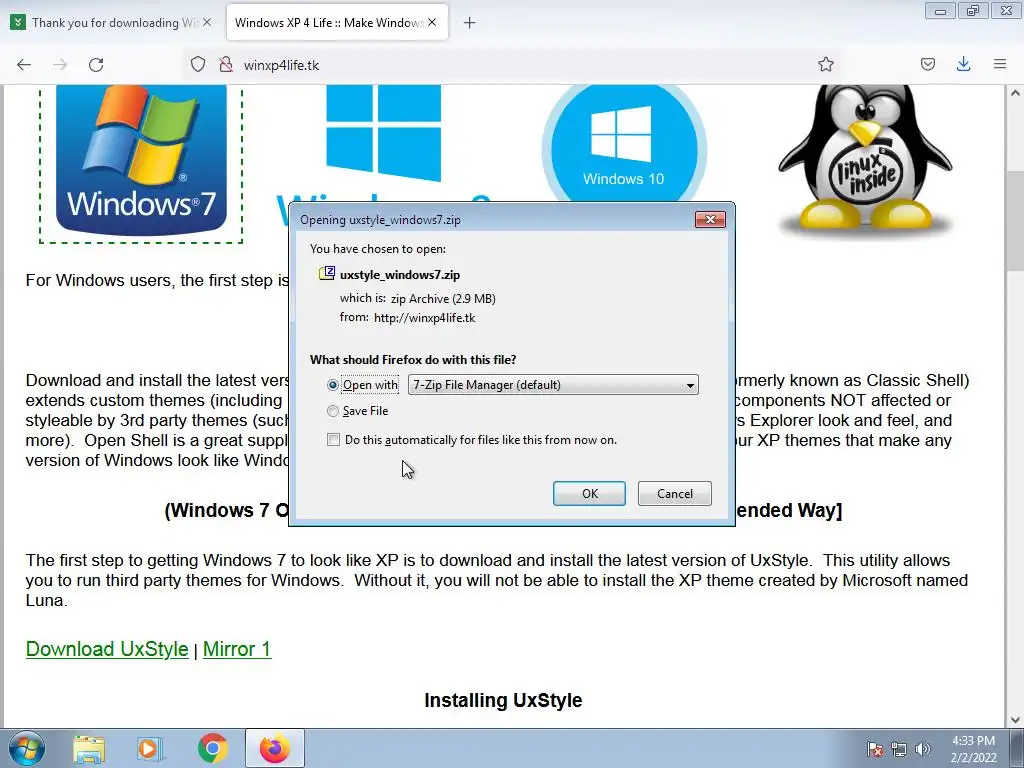The height and width of the screenshot is (768, 1024).
Task: Open the 'Mirror 1' download link
Action: [237, 649]
